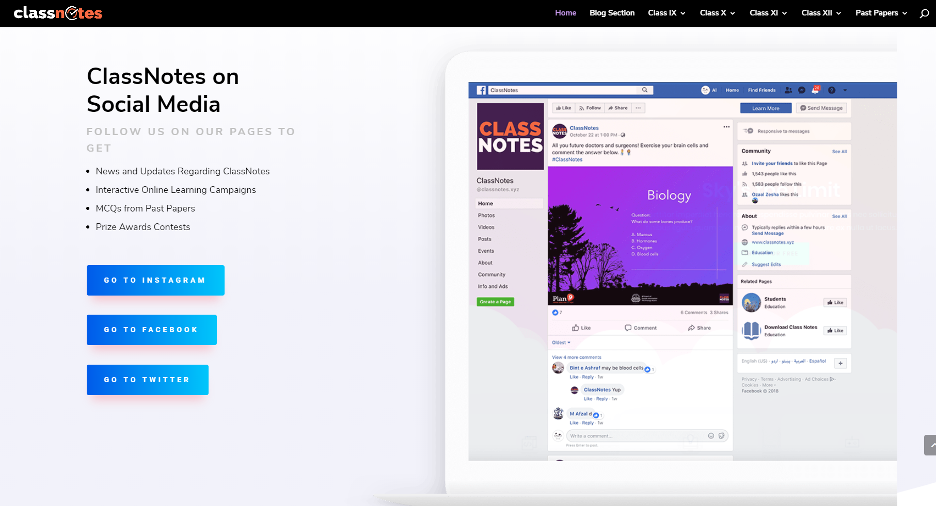
Task: Click the Go To Twitter button
Action: click(147, 380)
